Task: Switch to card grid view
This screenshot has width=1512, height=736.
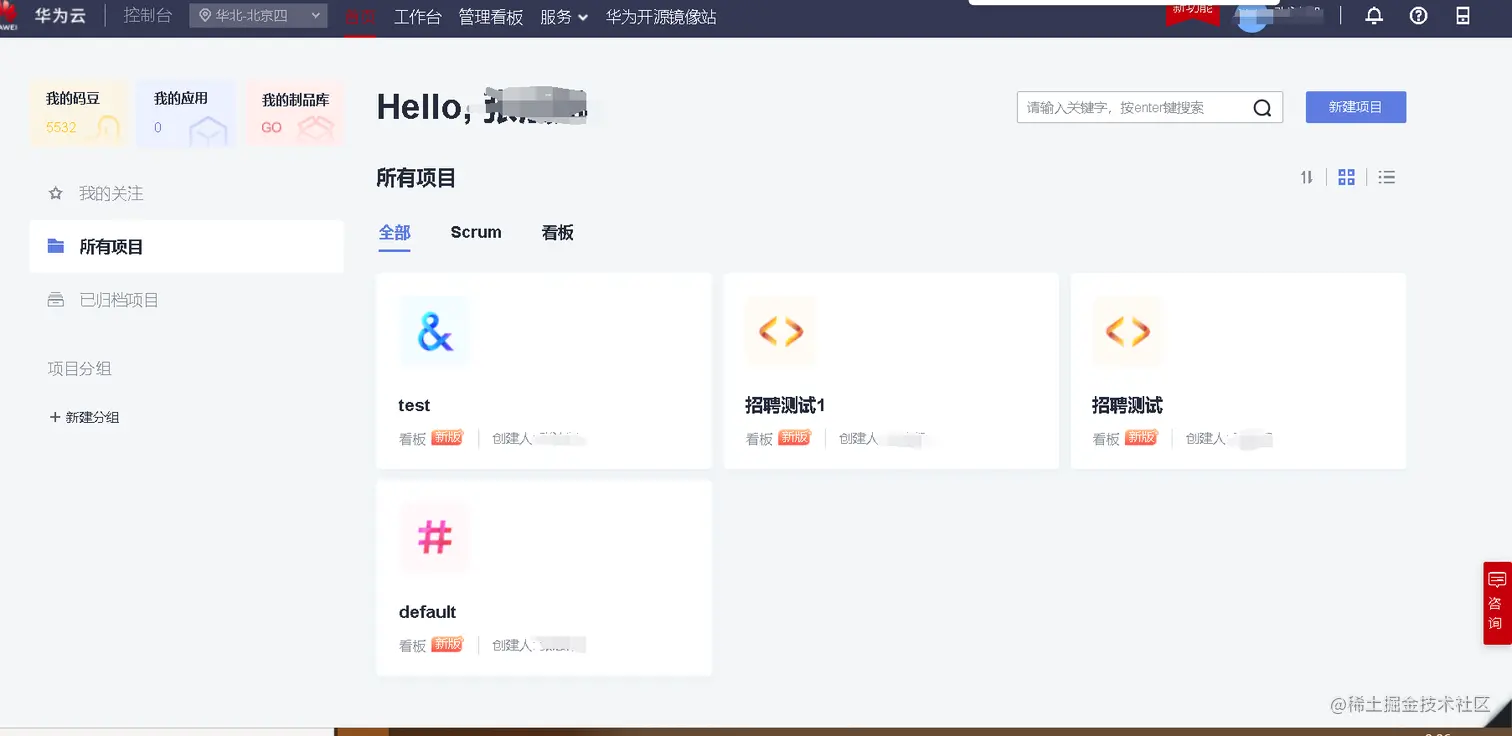Action: tap(1346, 177)
